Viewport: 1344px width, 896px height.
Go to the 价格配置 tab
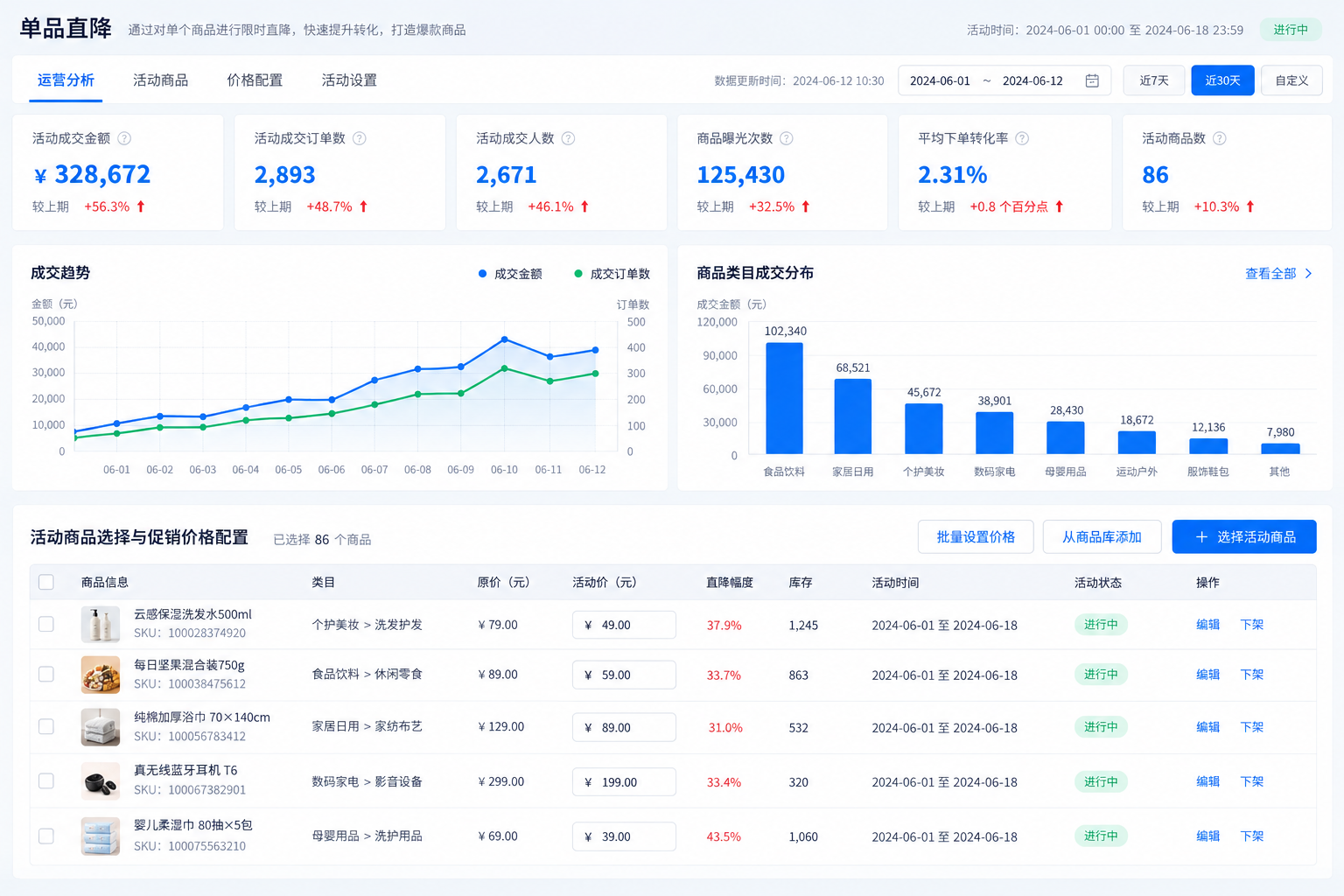pyautogui.click(x=255, y=80)
